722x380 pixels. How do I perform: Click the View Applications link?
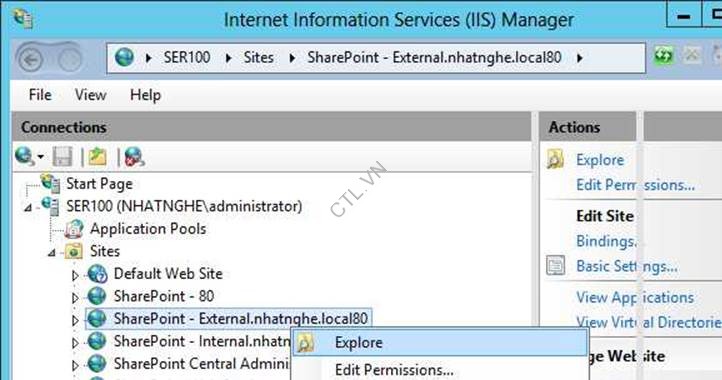click(x=635, y=298)
